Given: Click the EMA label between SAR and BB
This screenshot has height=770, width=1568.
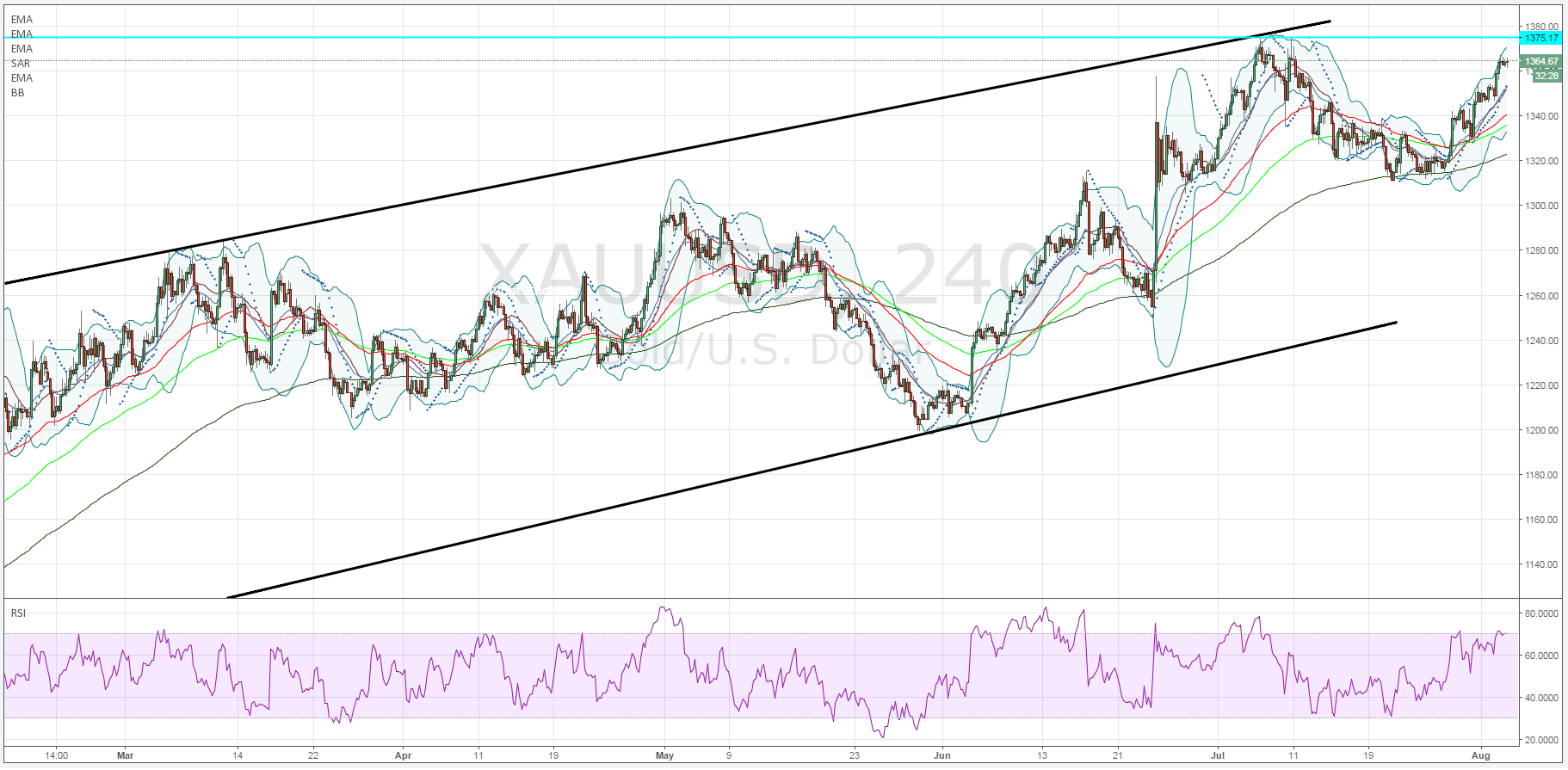Looking at the screenshot, I should (22, 78).
